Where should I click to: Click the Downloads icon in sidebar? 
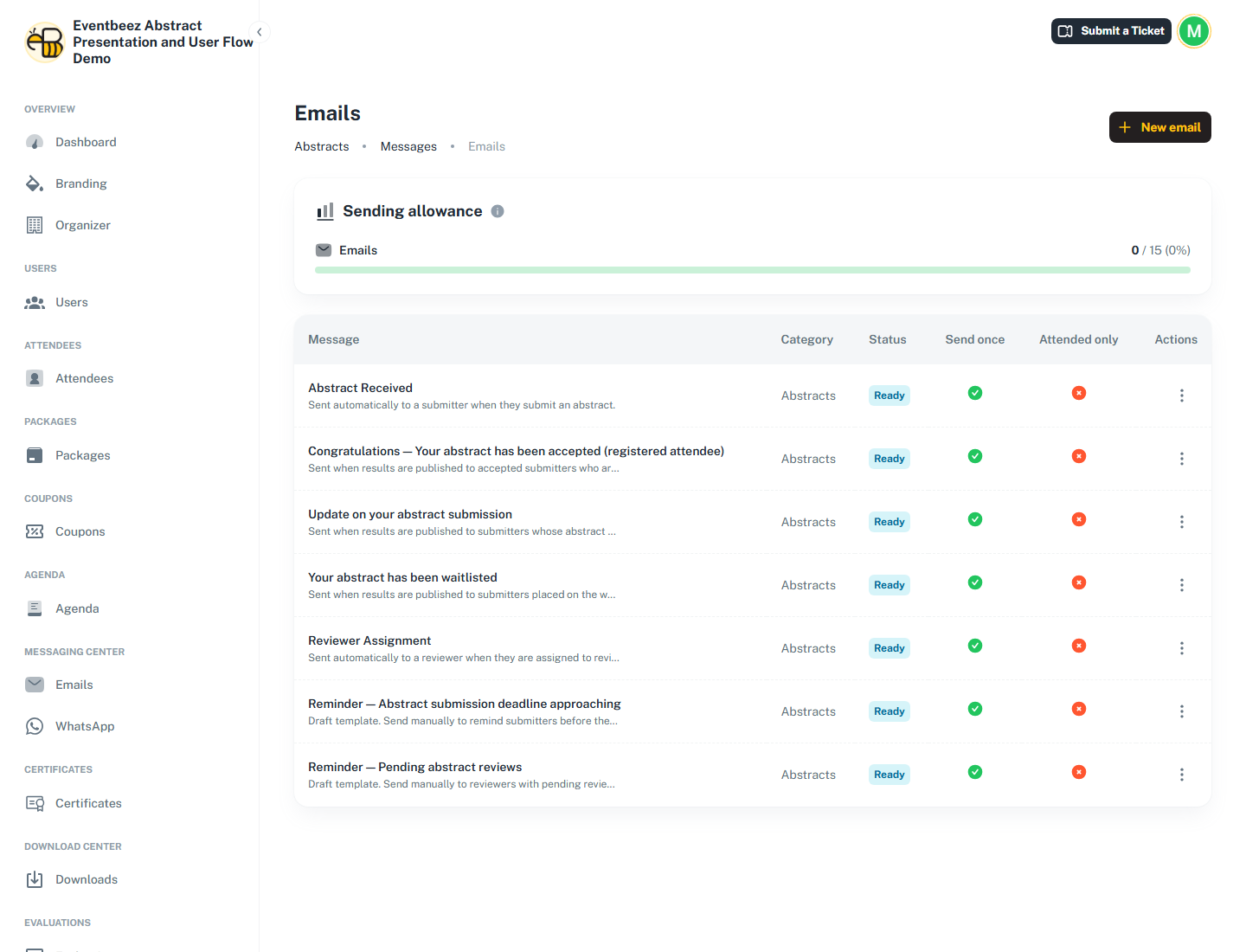point(35,879)
